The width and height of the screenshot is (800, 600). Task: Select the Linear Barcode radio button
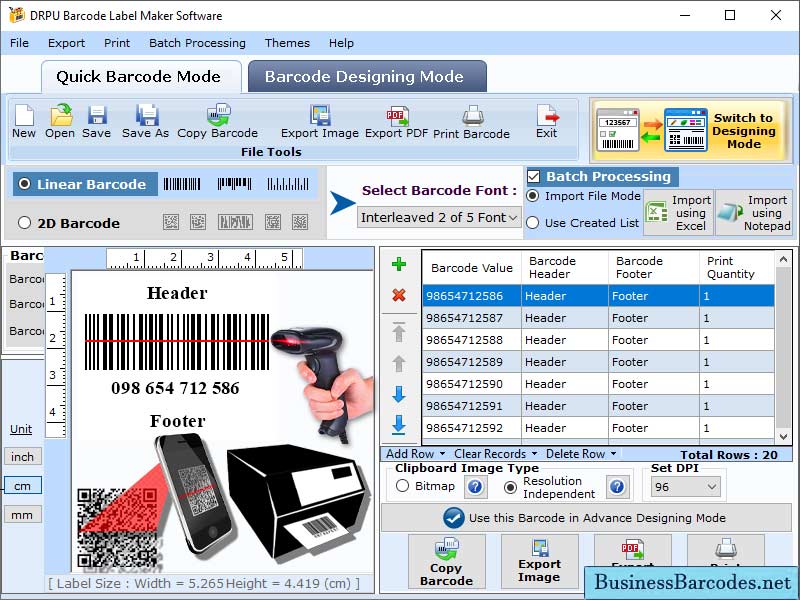click(24, 184)
